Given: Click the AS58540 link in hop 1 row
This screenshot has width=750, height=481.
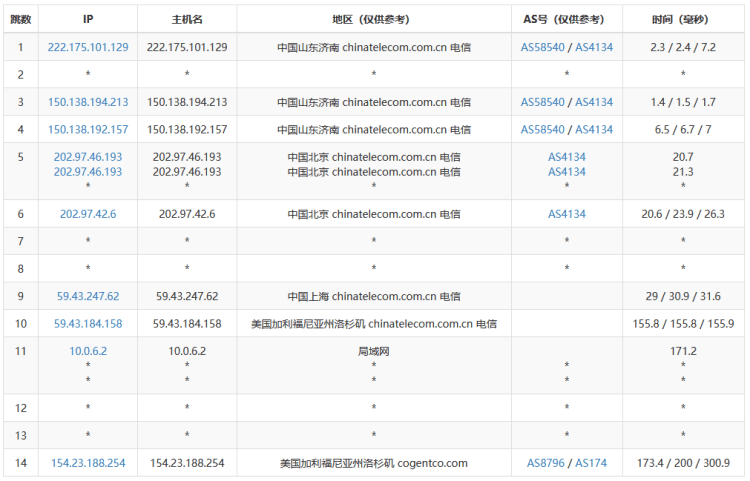Looking at the screenshot, I should pos(543,47).
